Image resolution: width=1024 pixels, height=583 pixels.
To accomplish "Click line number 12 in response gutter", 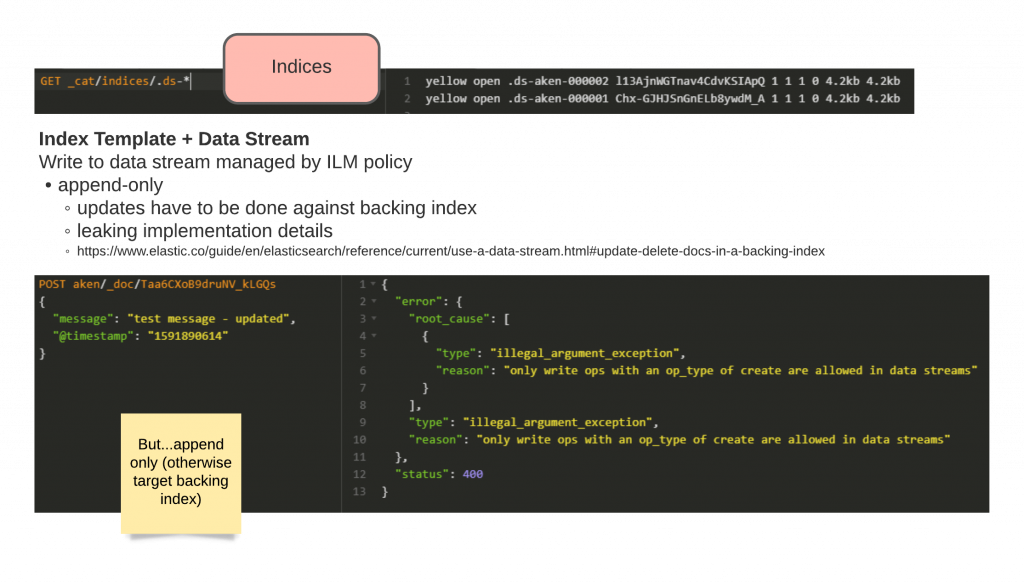I will point(359,475).
